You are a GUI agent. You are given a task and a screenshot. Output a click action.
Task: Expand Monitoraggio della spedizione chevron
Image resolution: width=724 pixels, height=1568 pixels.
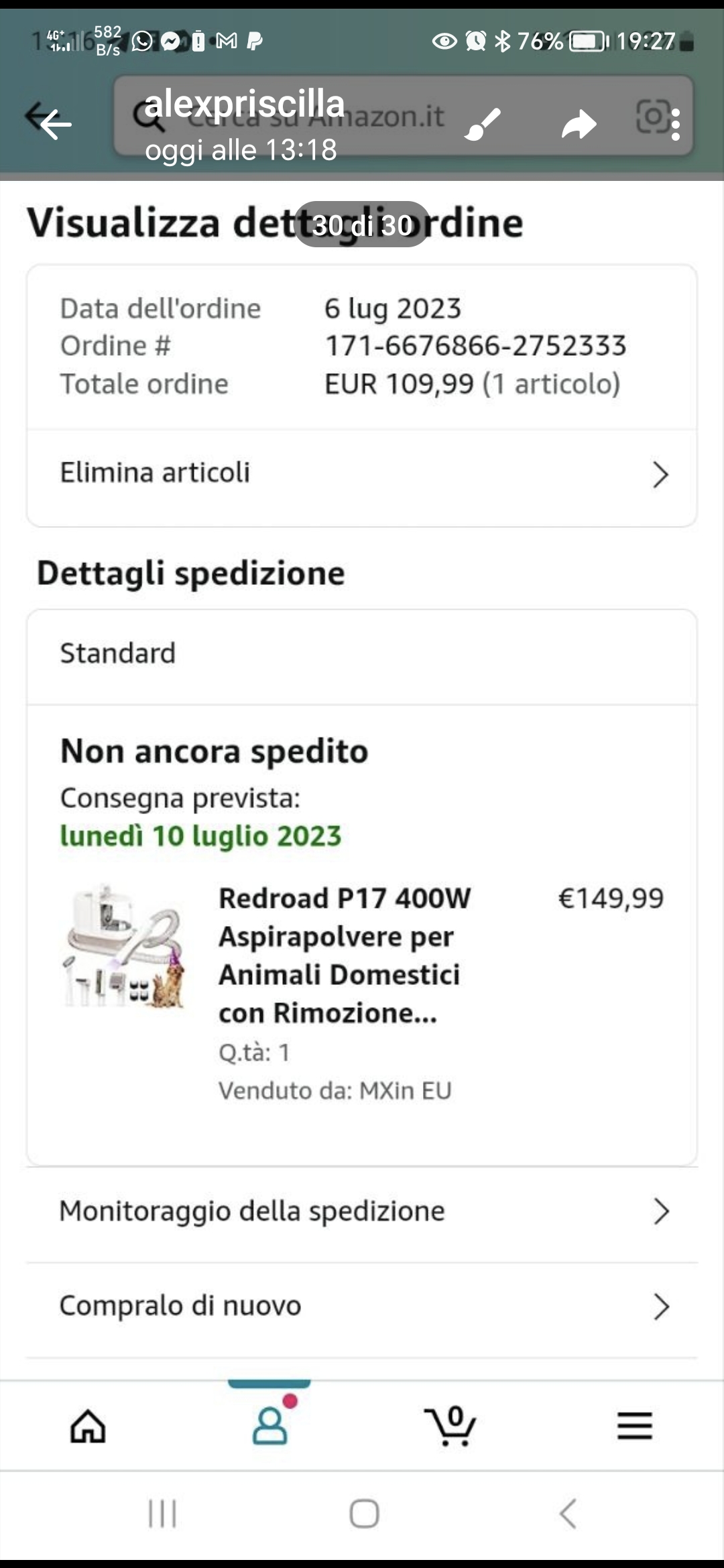661,1212
